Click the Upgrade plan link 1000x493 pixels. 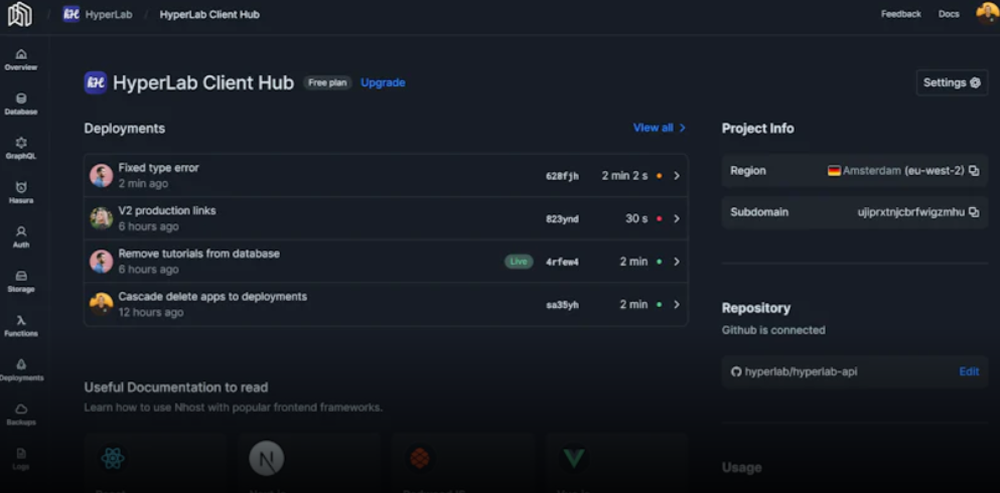coord(383,83)
